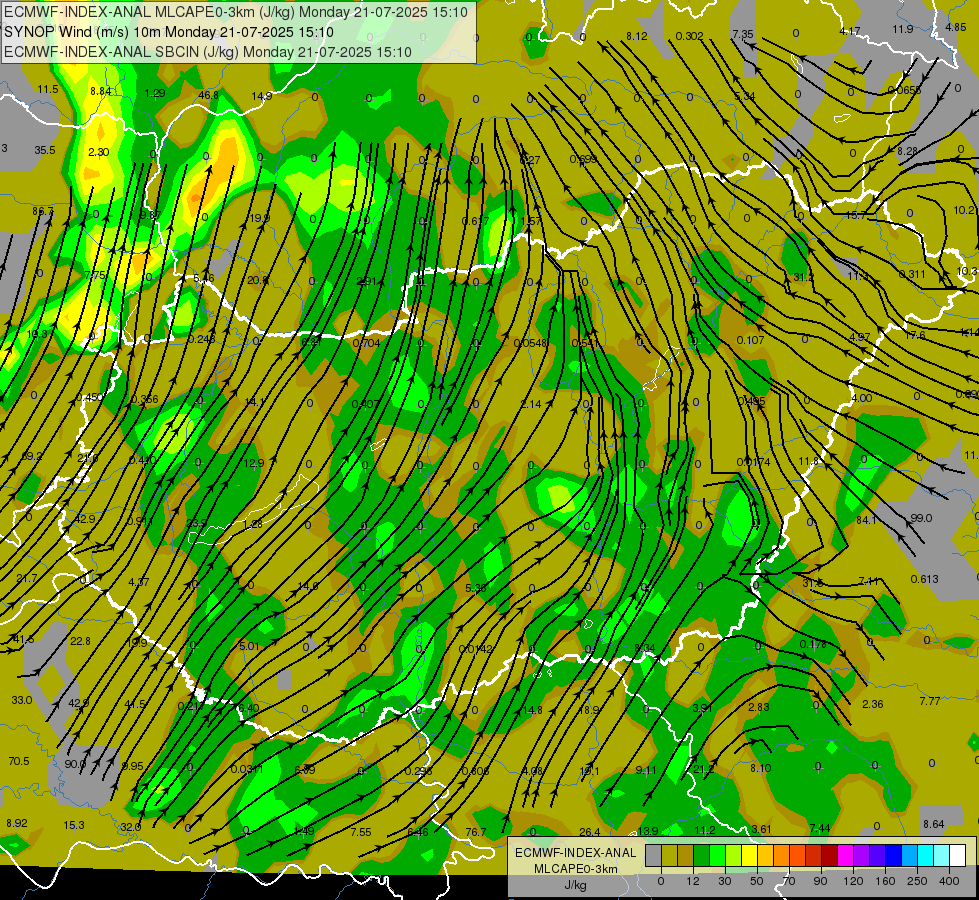Image resolution: width=979 pixels, height=900 pixels.
Task: Click the map value '35.5'
Action: (x=45, y=150)
